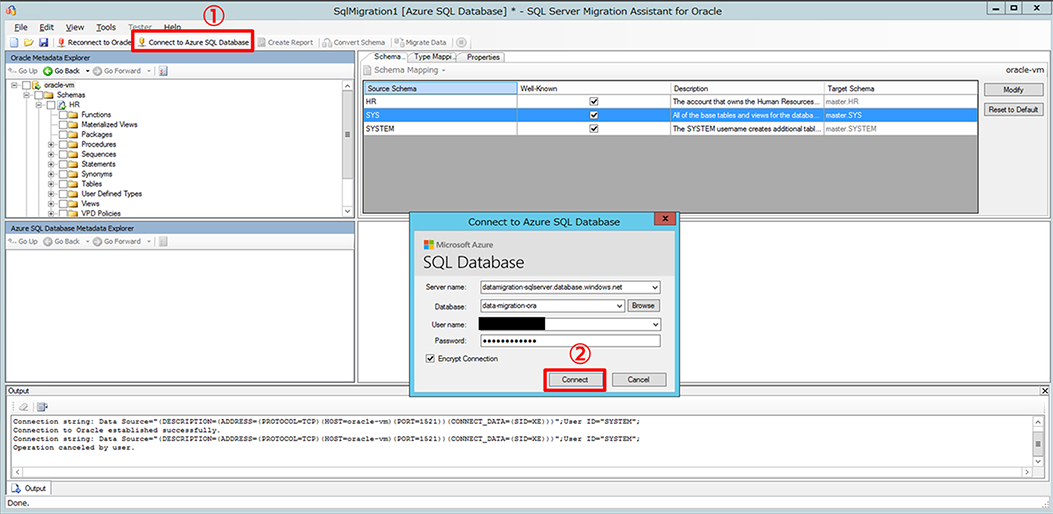This screenshot has width=1053, height=514.
Task: Toggle the Encrypt Connection checkbox
Action: click(430, 359)
